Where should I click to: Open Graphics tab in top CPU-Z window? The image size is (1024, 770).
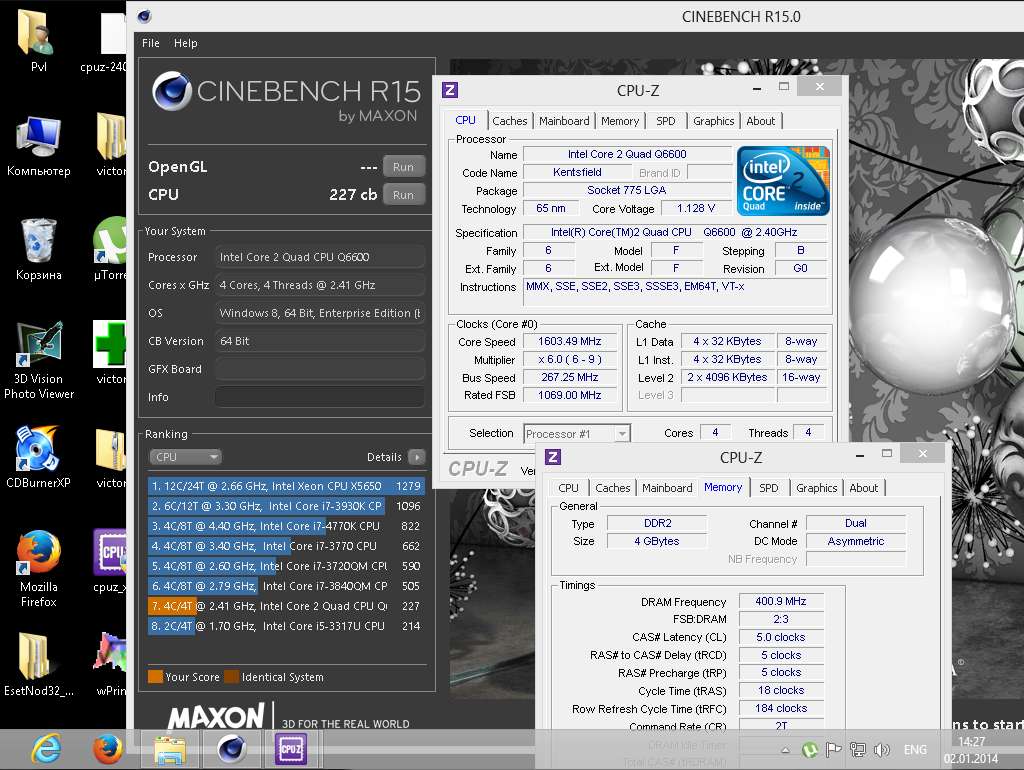(x=713, y=121)
